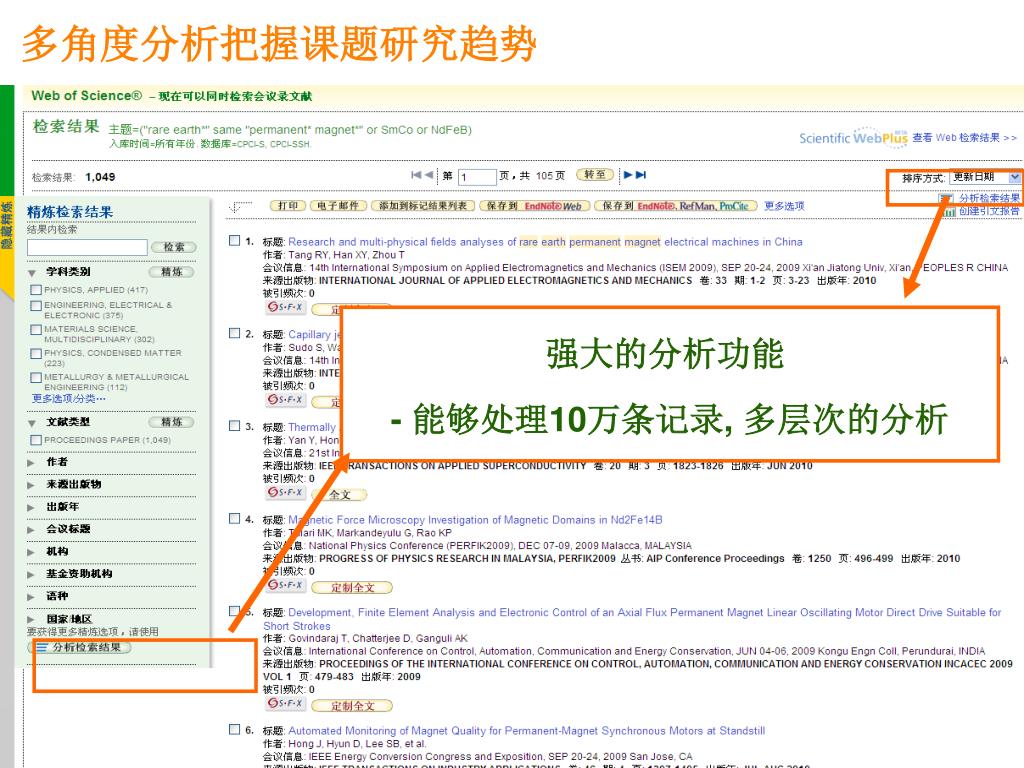Screen dimensions: 1024x768
Task: Select checkbox for result 4
Action: tap(234, 519)
